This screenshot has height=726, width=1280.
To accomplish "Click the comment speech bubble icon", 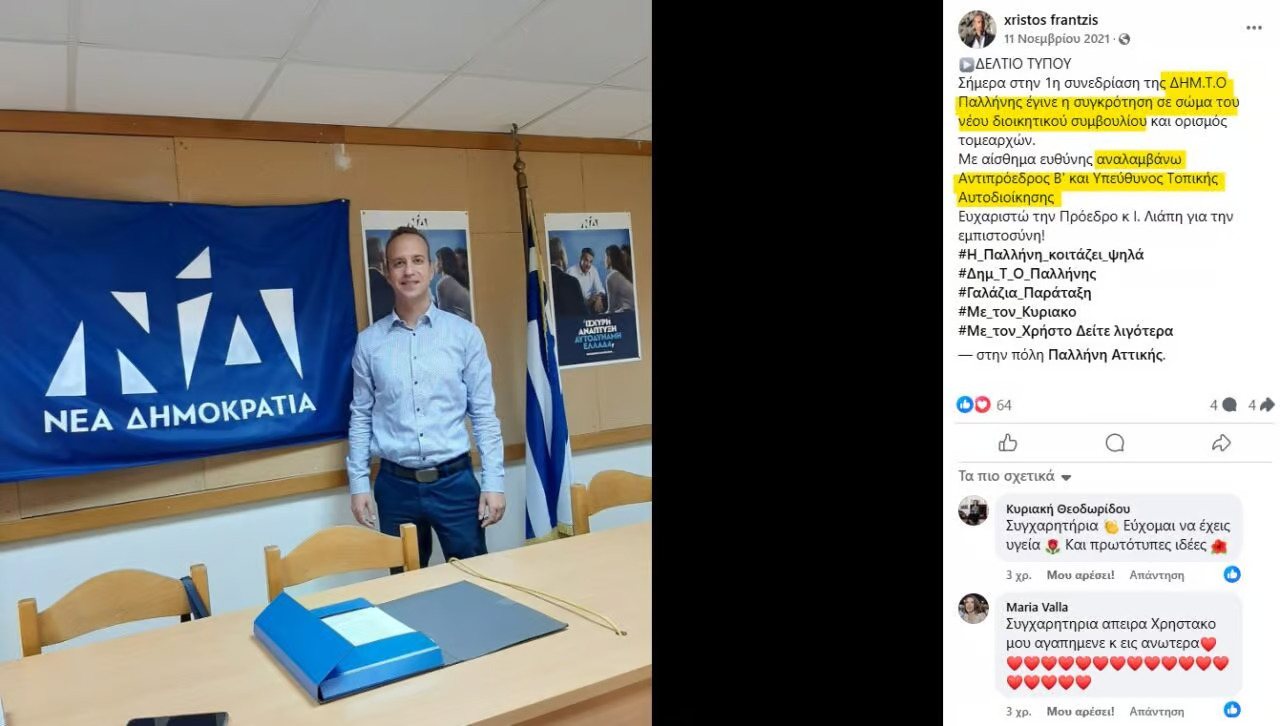I will point(1115,443).
